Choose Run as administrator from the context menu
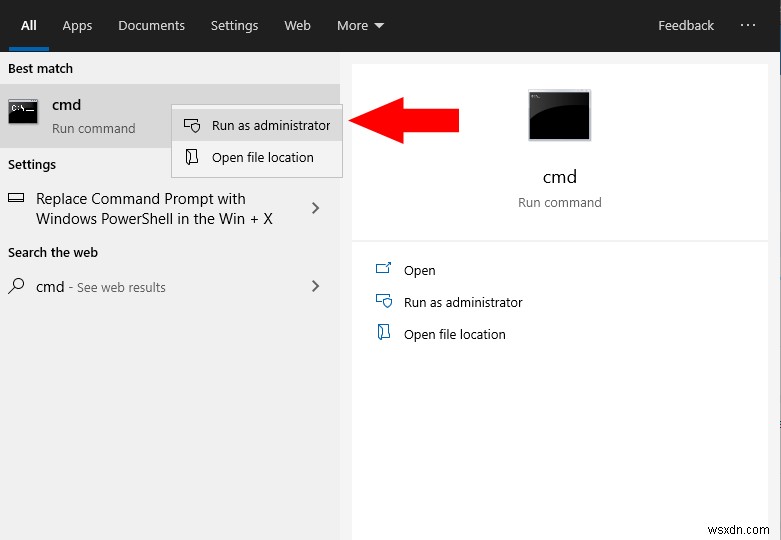781x540 pixels. [270, 126]
